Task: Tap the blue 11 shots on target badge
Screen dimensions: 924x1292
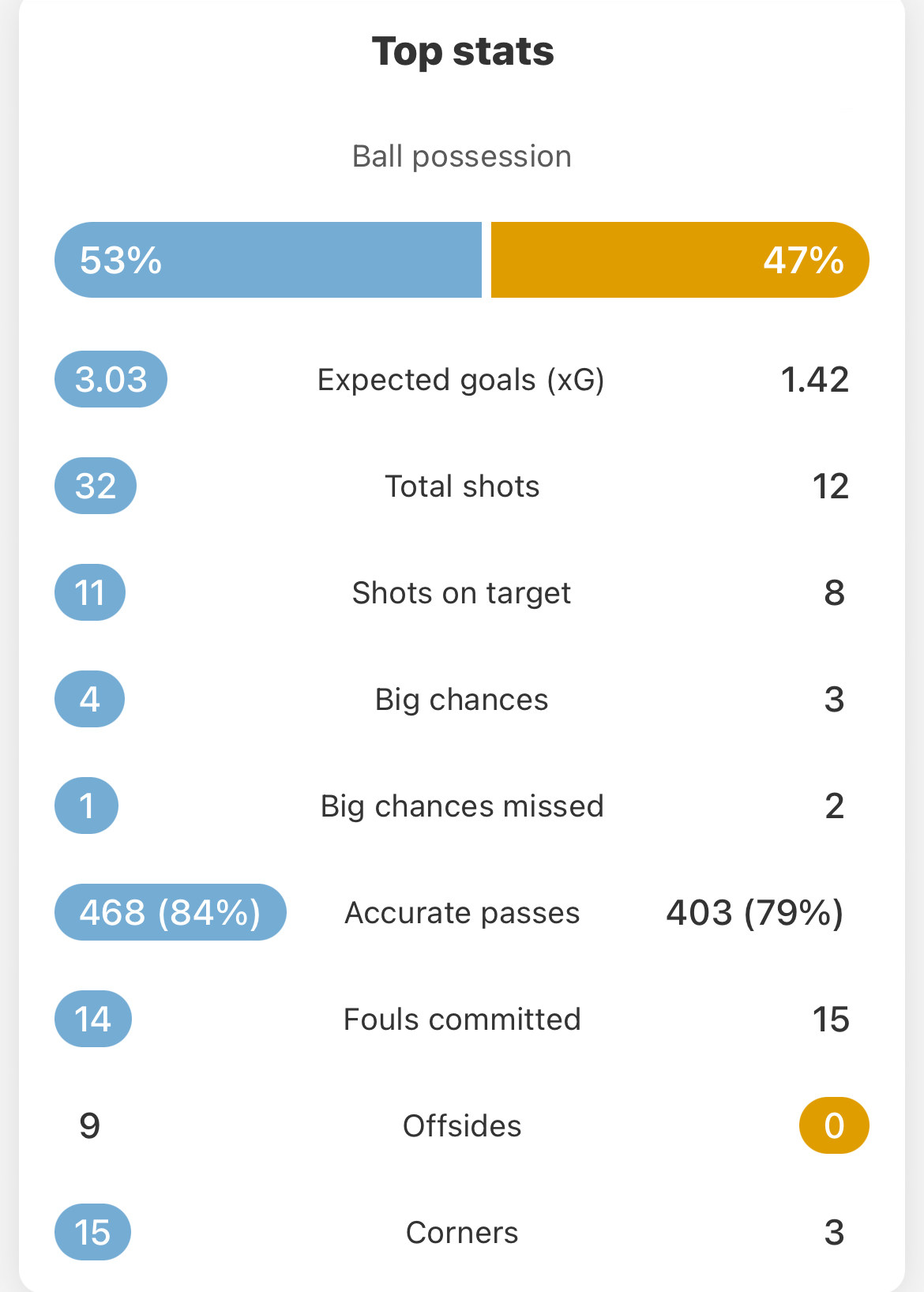Action: [90, 592]
